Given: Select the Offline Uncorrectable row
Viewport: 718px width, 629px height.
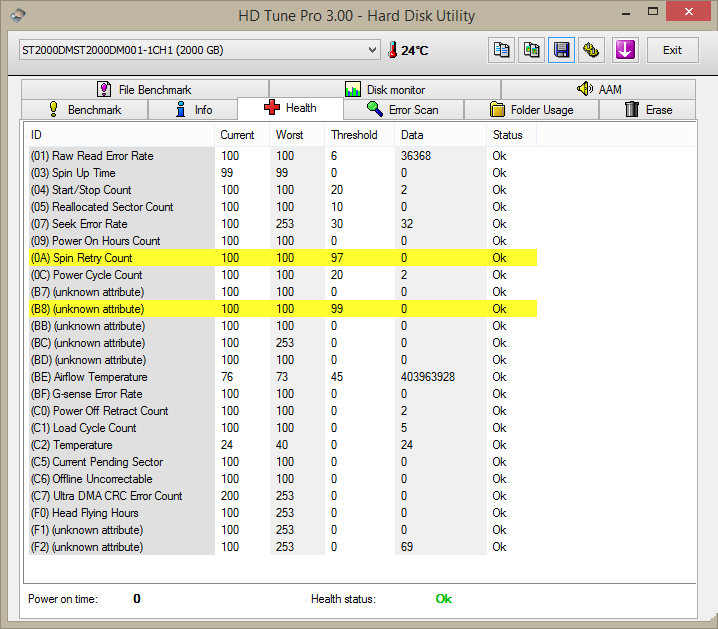Looking at the screenshot, I should point(283,478).
